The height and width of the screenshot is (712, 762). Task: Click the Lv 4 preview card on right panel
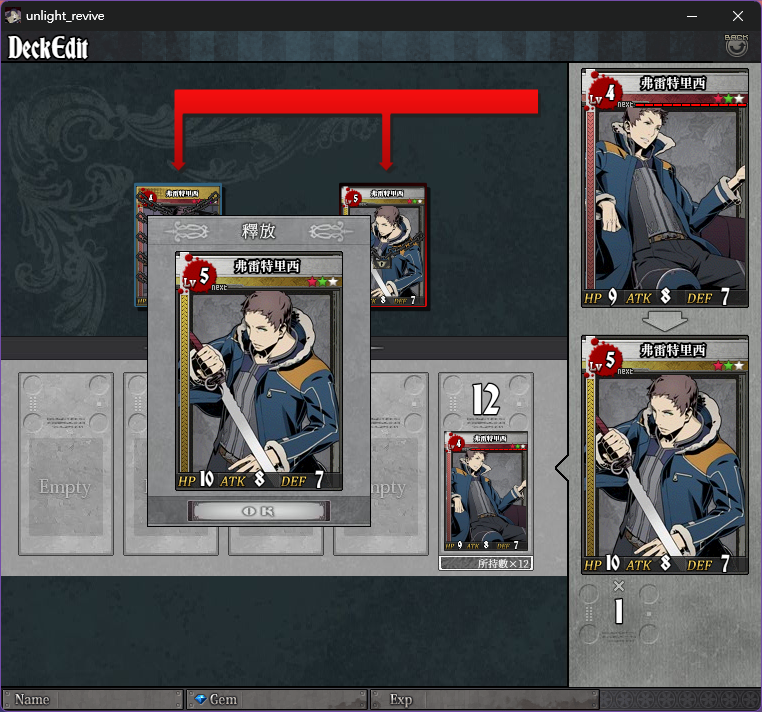[664, 188]
